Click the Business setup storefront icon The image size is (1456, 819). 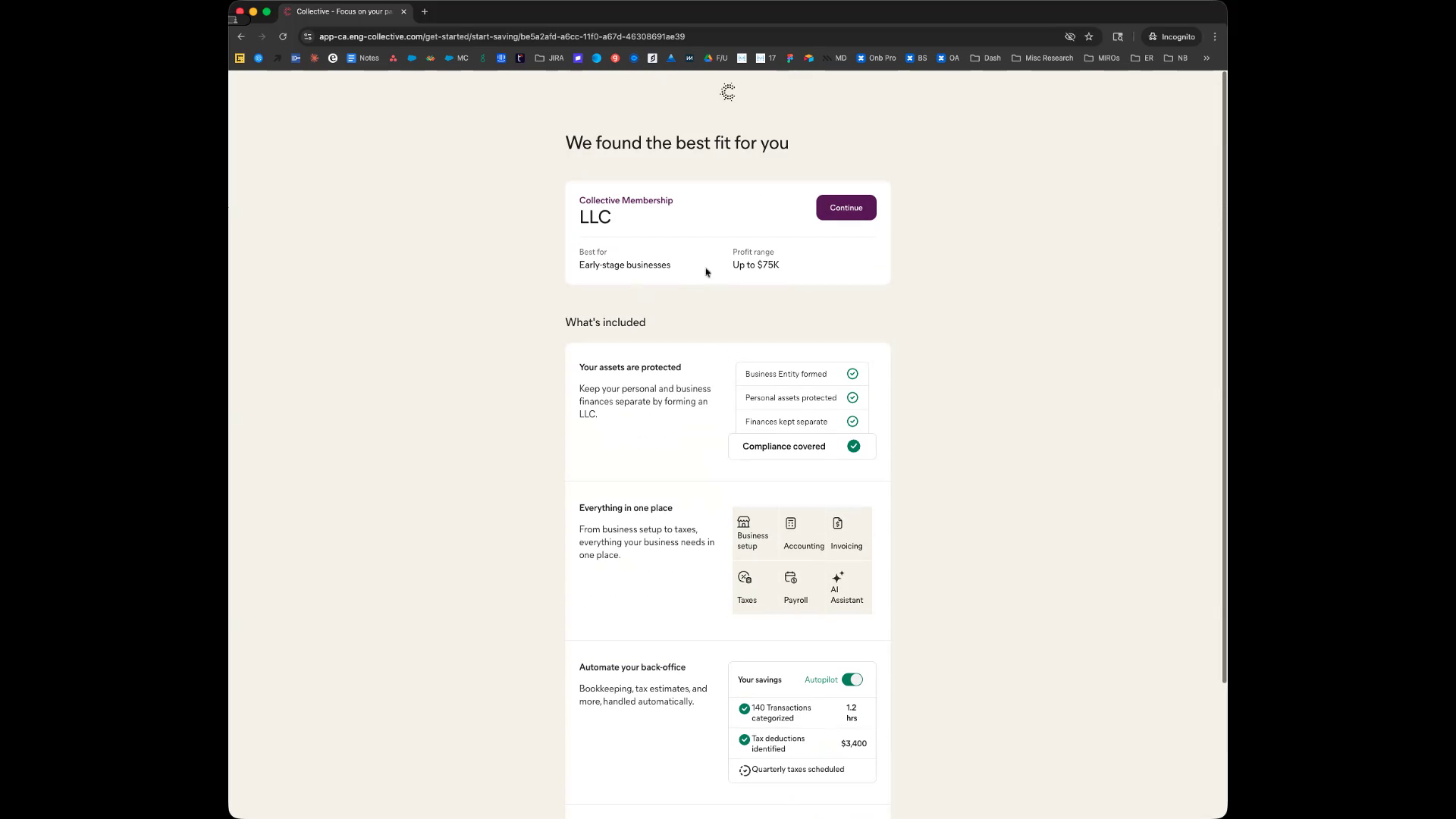click(743, 522)
